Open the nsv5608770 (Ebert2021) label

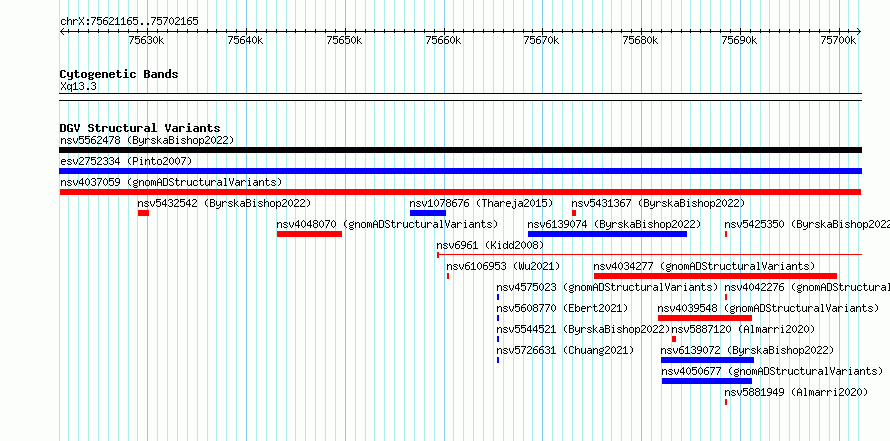coord(562,308)
